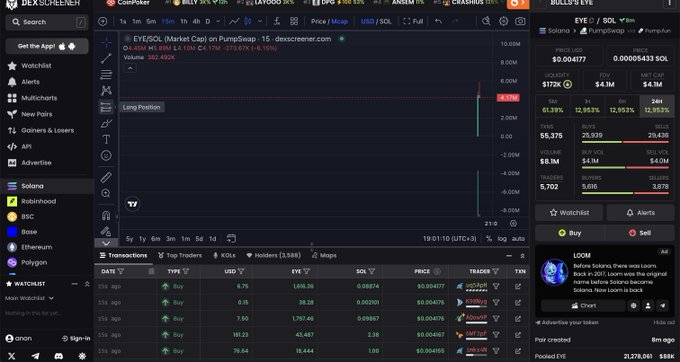This screenshot has width=680, height=362.
Task: Open Solana chain in sidebar
Action: point(47,186)
